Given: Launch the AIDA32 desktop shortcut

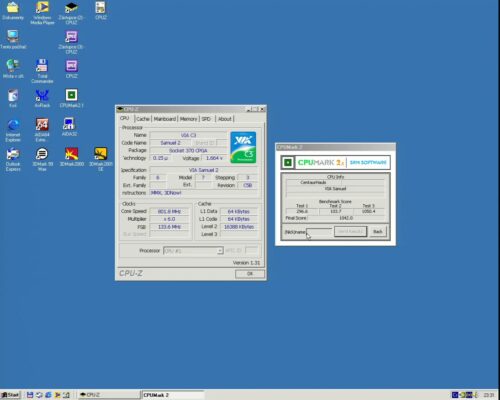Looking at the screenshot, I should (x=69, y=127).
